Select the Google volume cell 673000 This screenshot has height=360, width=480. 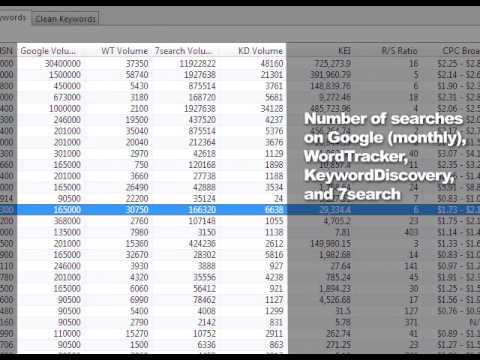pyautogui.click(x=67, y=97)
